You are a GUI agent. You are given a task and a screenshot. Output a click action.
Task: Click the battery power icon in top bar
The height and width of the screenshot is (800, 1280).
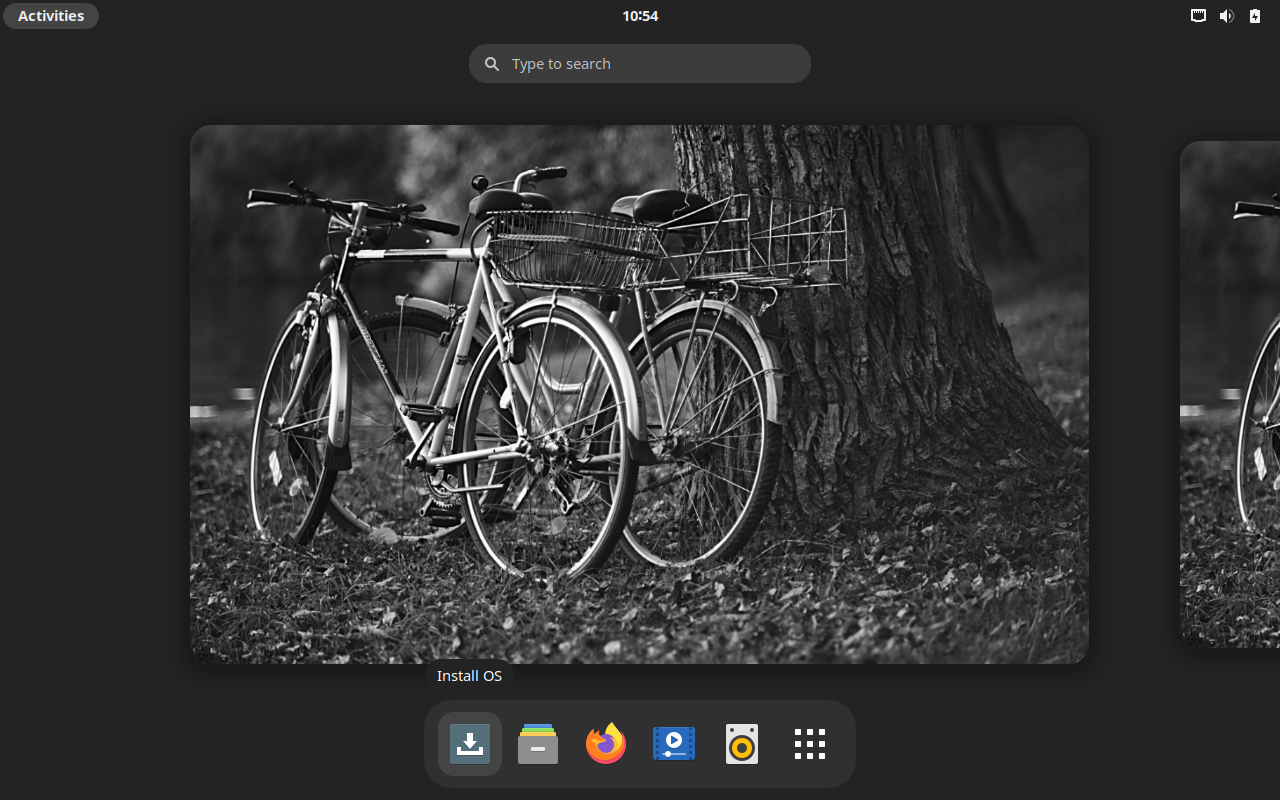(1255, 16)
